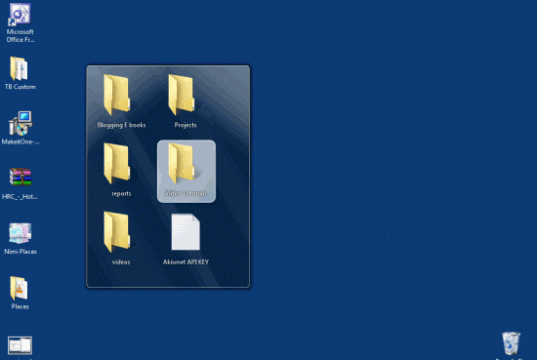Click the highlighted Video tutorials folder
Screen dimensions: 537x360
click(186, 171)
